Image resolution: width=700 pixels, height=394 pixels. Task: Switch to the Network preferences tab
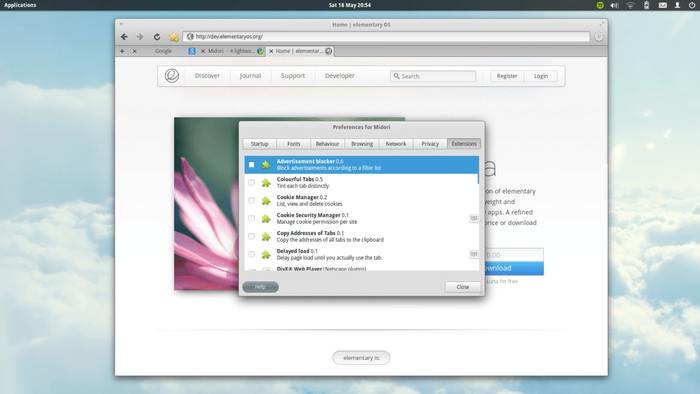point(396,144)
